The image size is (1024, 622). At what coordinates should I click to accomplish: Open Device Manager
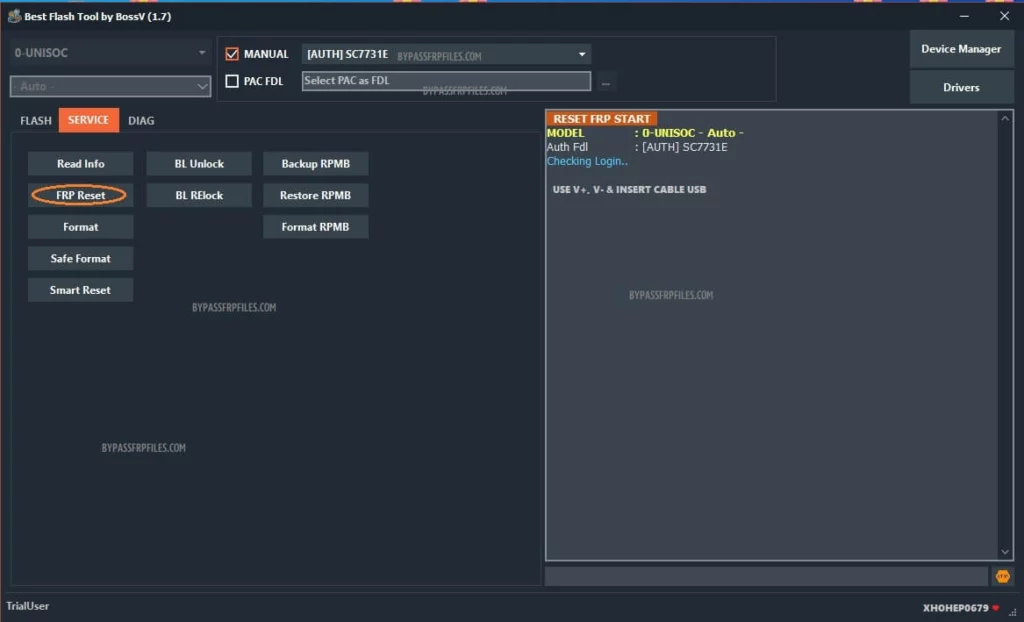pos(961,49)
